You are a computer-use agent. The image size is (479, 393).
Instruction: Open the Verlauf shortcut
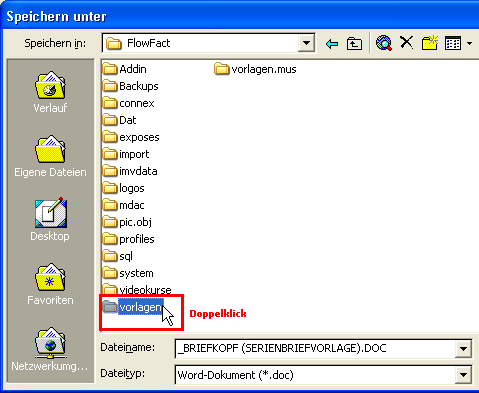(50, 92)
